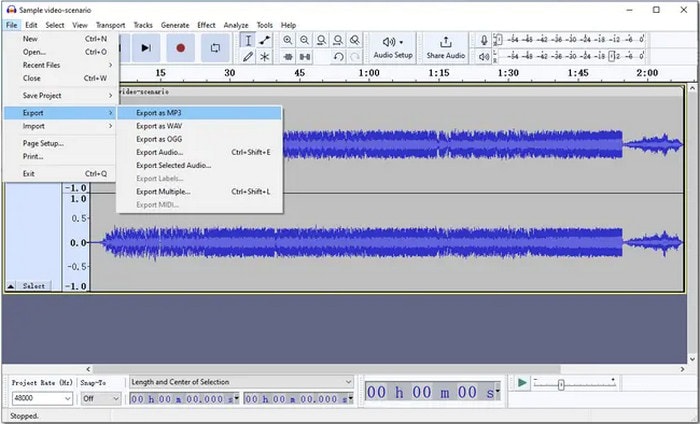Click the Play-at-Speed green button
The width and height of the screenshot is (700, 424).
click(x=522, y=382)
